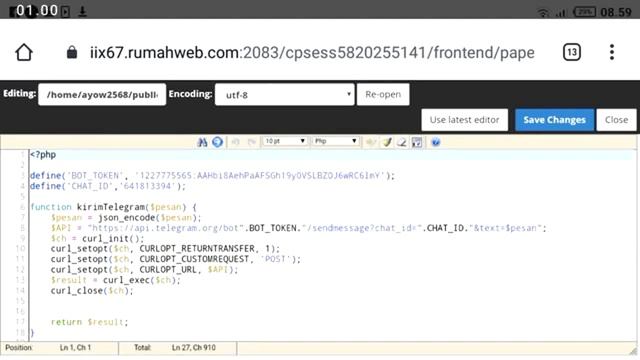Close the editor
640x360 pixels.
click(616, 120)
